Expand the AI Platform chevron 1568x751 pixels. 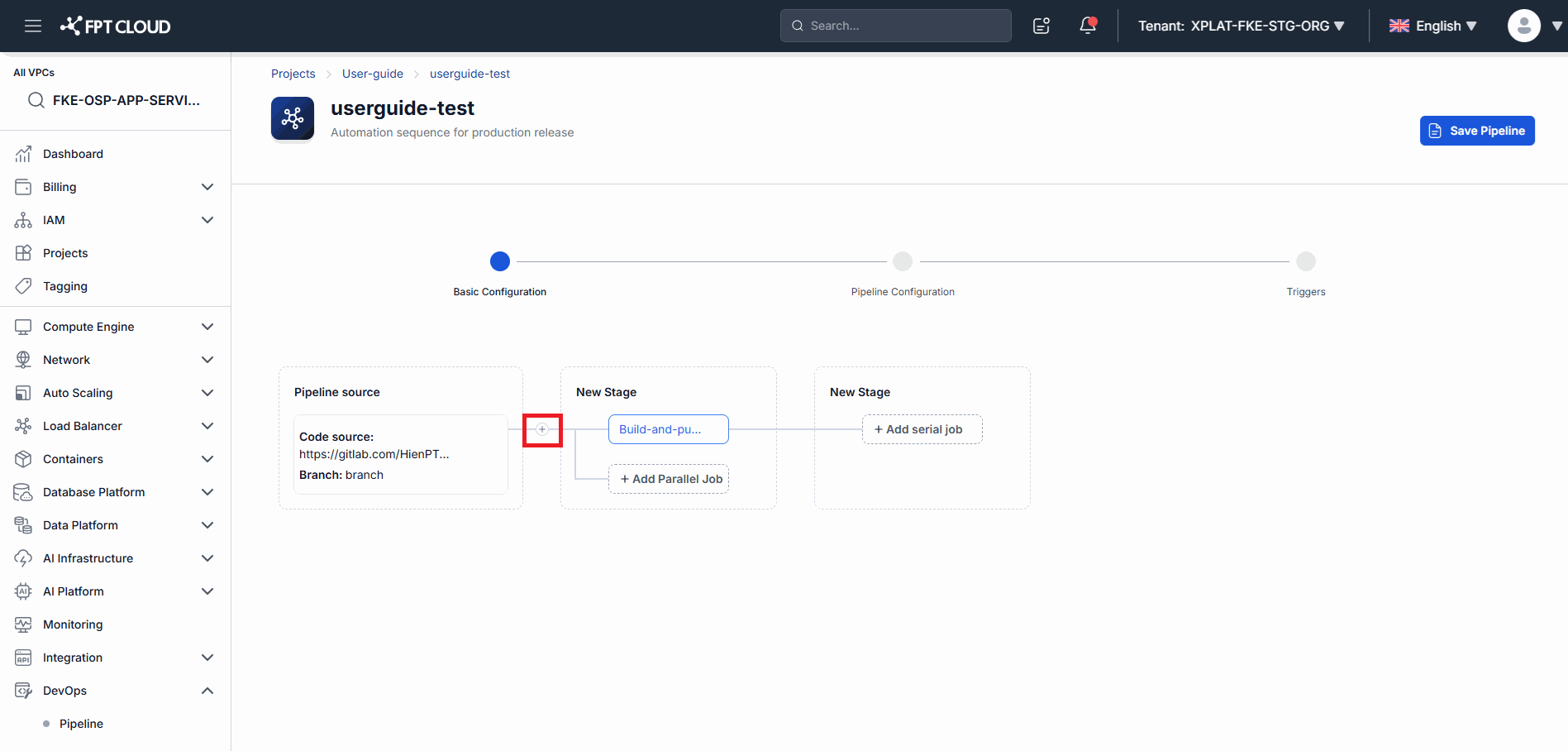[x=207, y=591]
